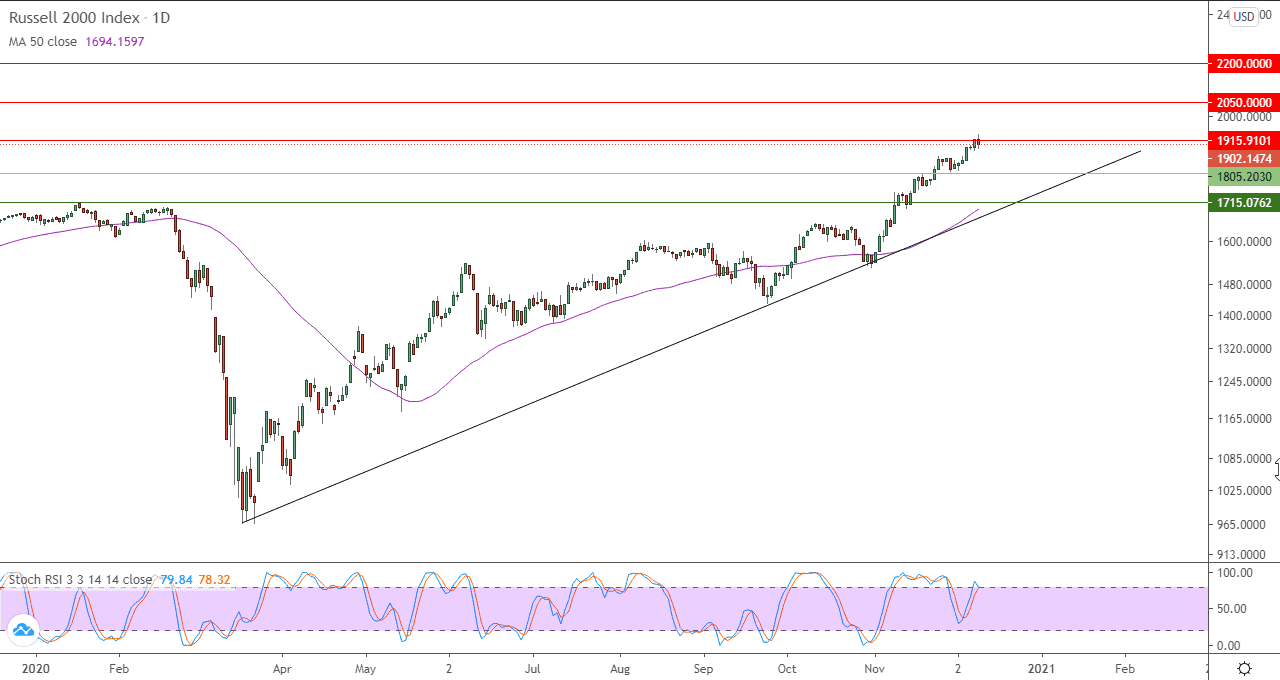Click the 50.00 oscillator axis label
1280x680 pixels.
(1233, 608)
